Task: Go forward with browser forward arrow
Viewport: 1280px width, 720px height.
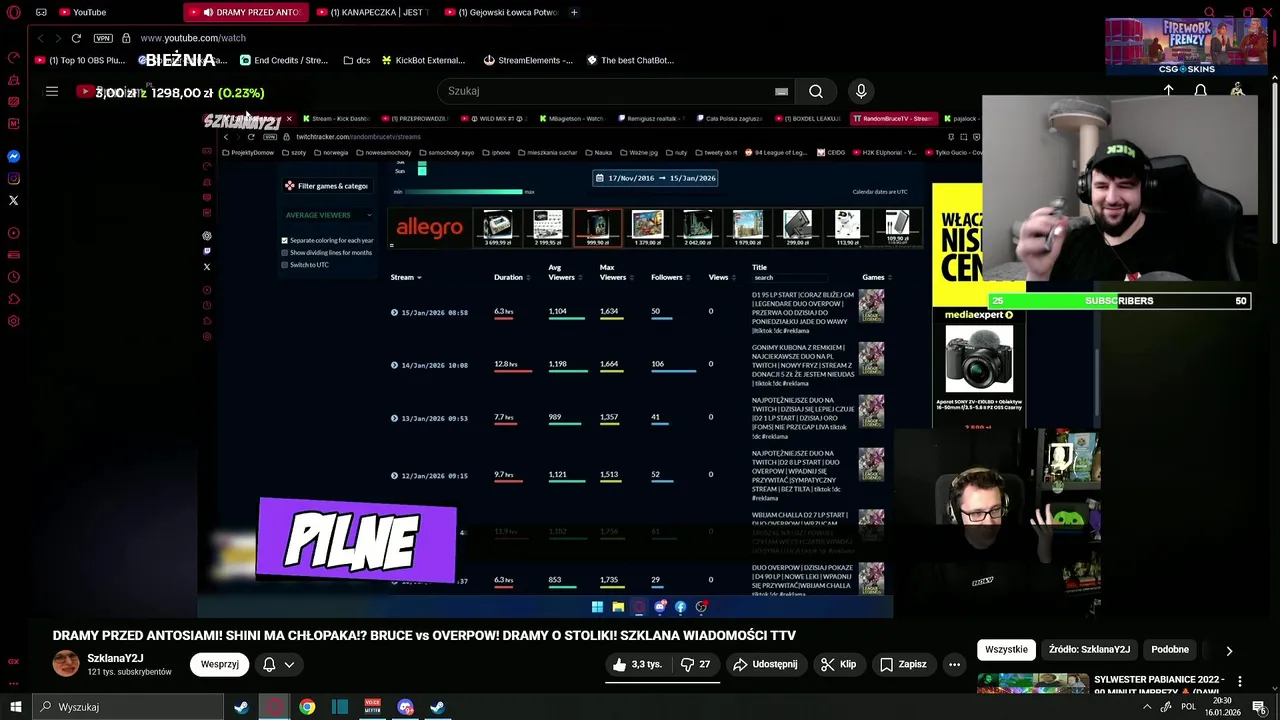Action: pyautogui.click(x=57, y=38)
